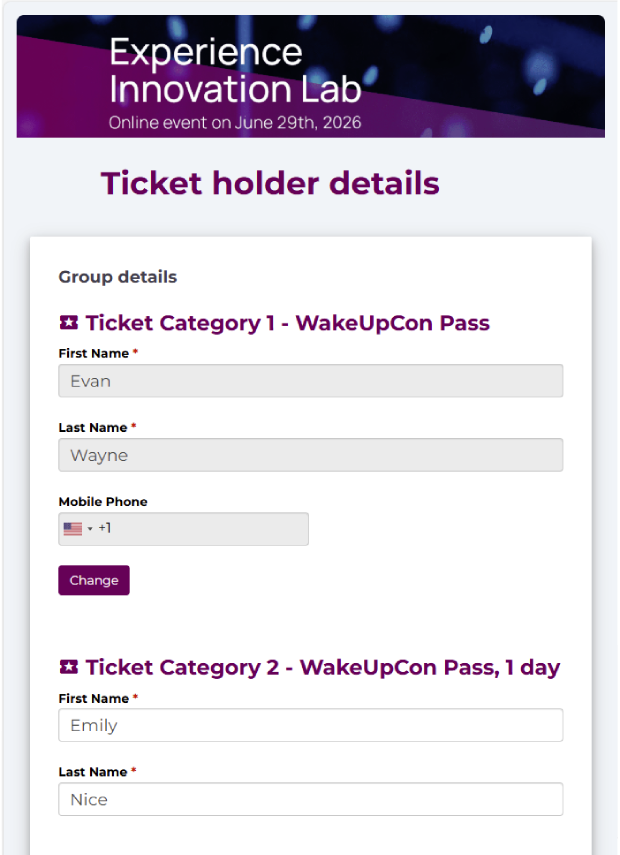Select the Ticket Category 1 WakeUpCon Pass heading
620x855 pixels.
(287, 323)
